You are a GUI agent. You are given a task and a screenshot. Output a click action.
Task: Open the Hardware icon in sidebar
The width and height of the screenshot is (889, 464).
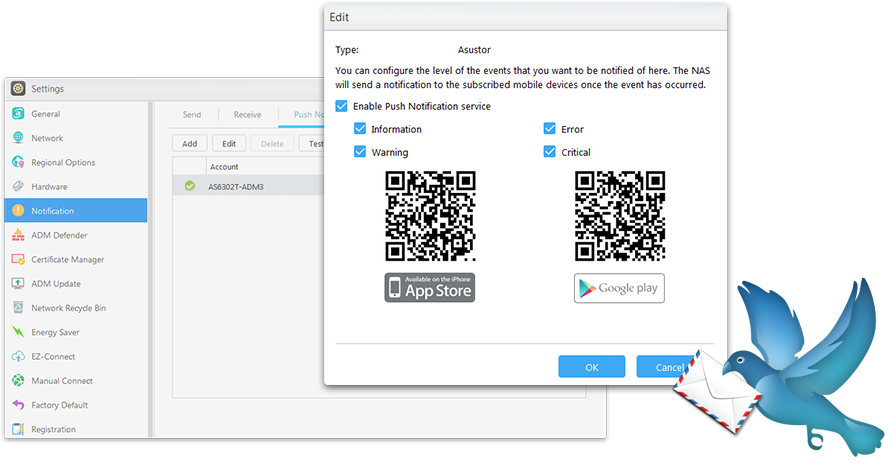18,187
